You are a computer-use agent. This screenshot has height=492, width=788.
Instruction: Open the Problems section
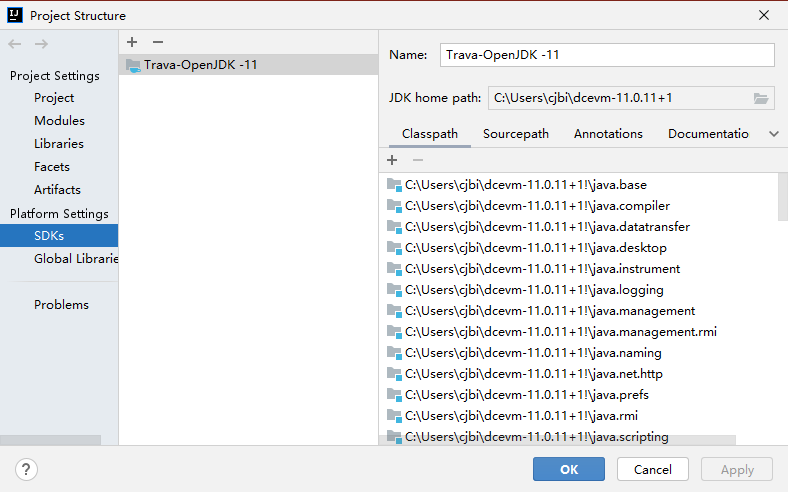coord(61,305)
